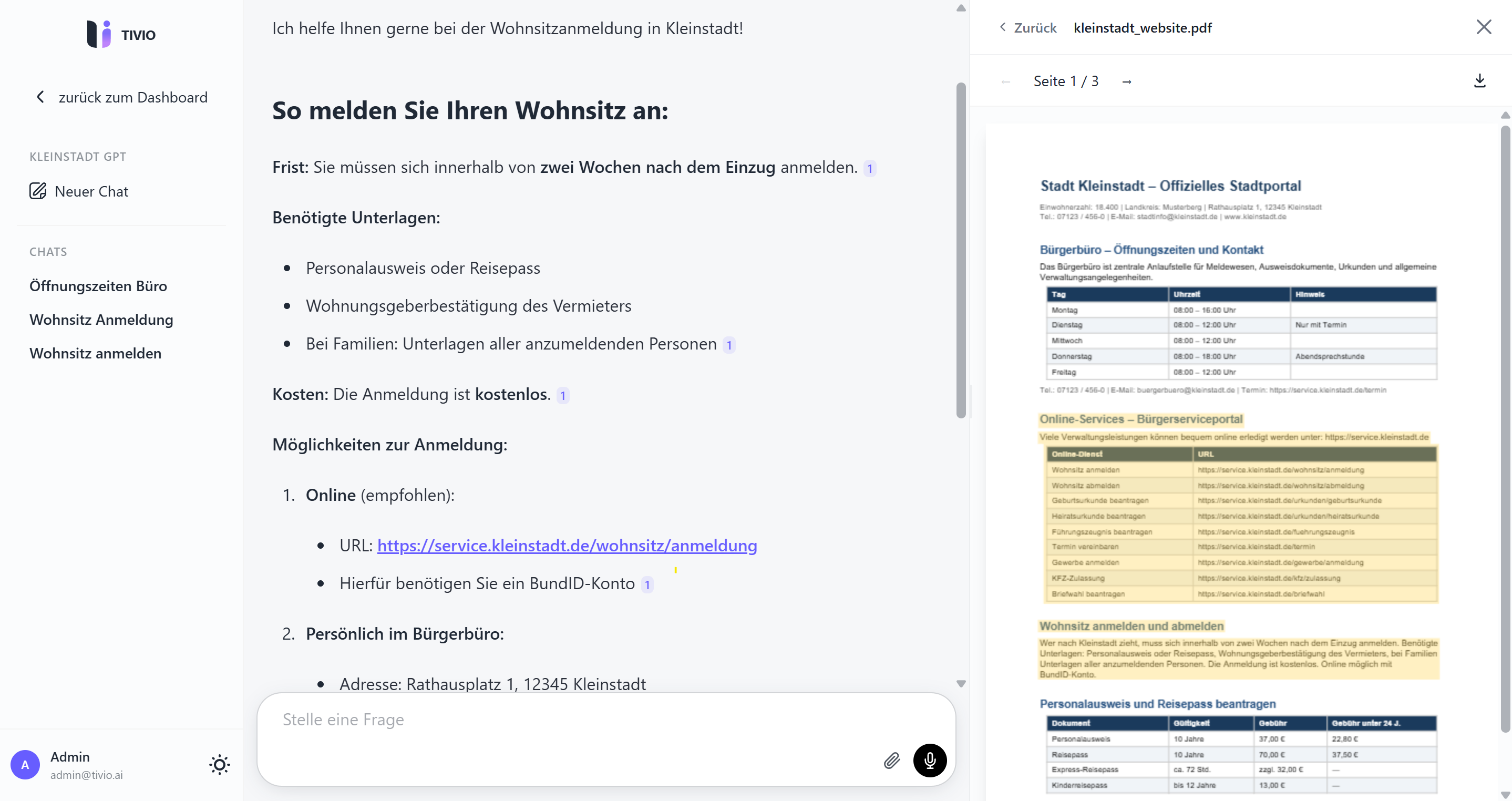Click admin@tivio.ai account text
Viewport: 1512px width, 801px height.
[86, 775]
